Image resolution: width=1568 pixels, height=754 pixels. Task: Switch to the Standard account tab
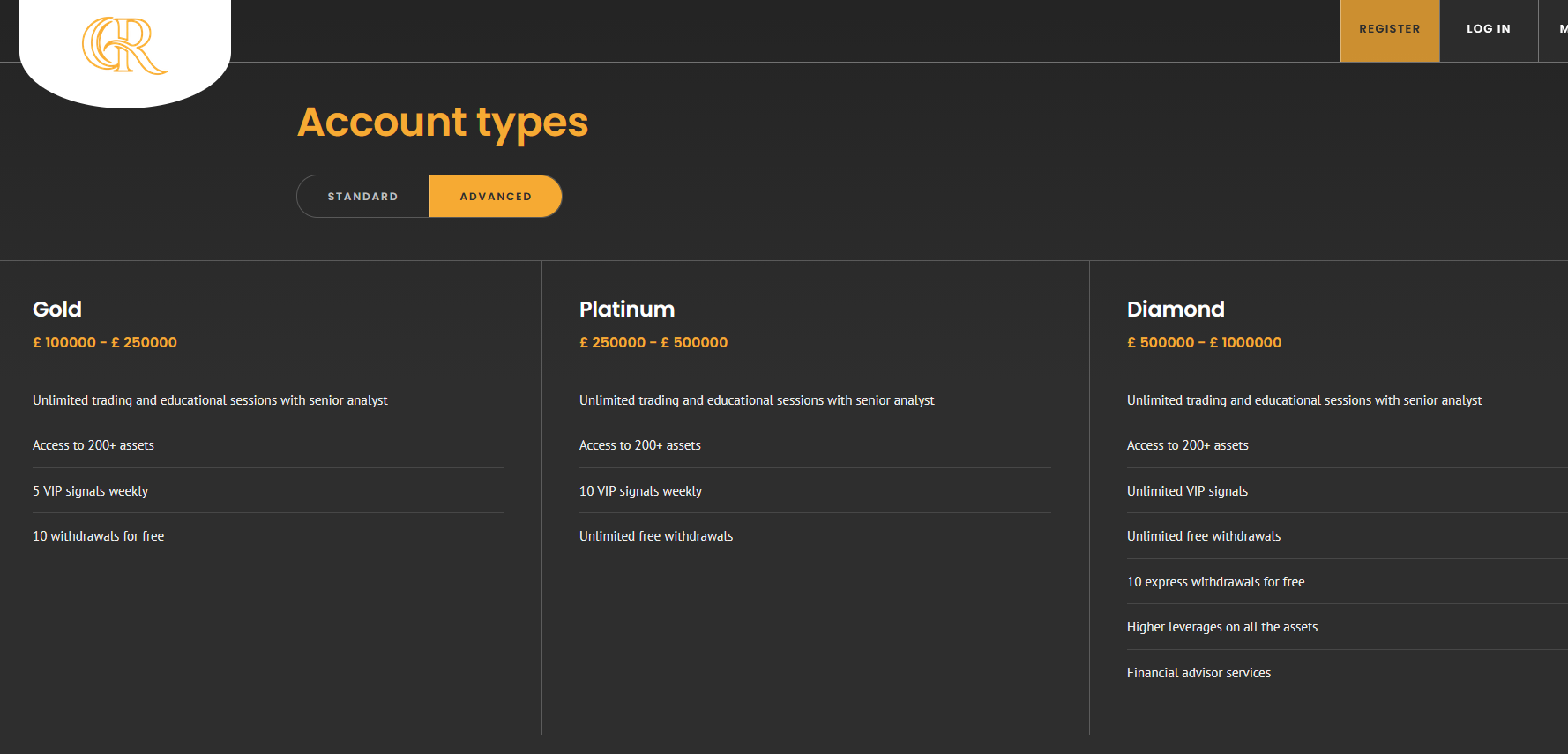(363, 196)
